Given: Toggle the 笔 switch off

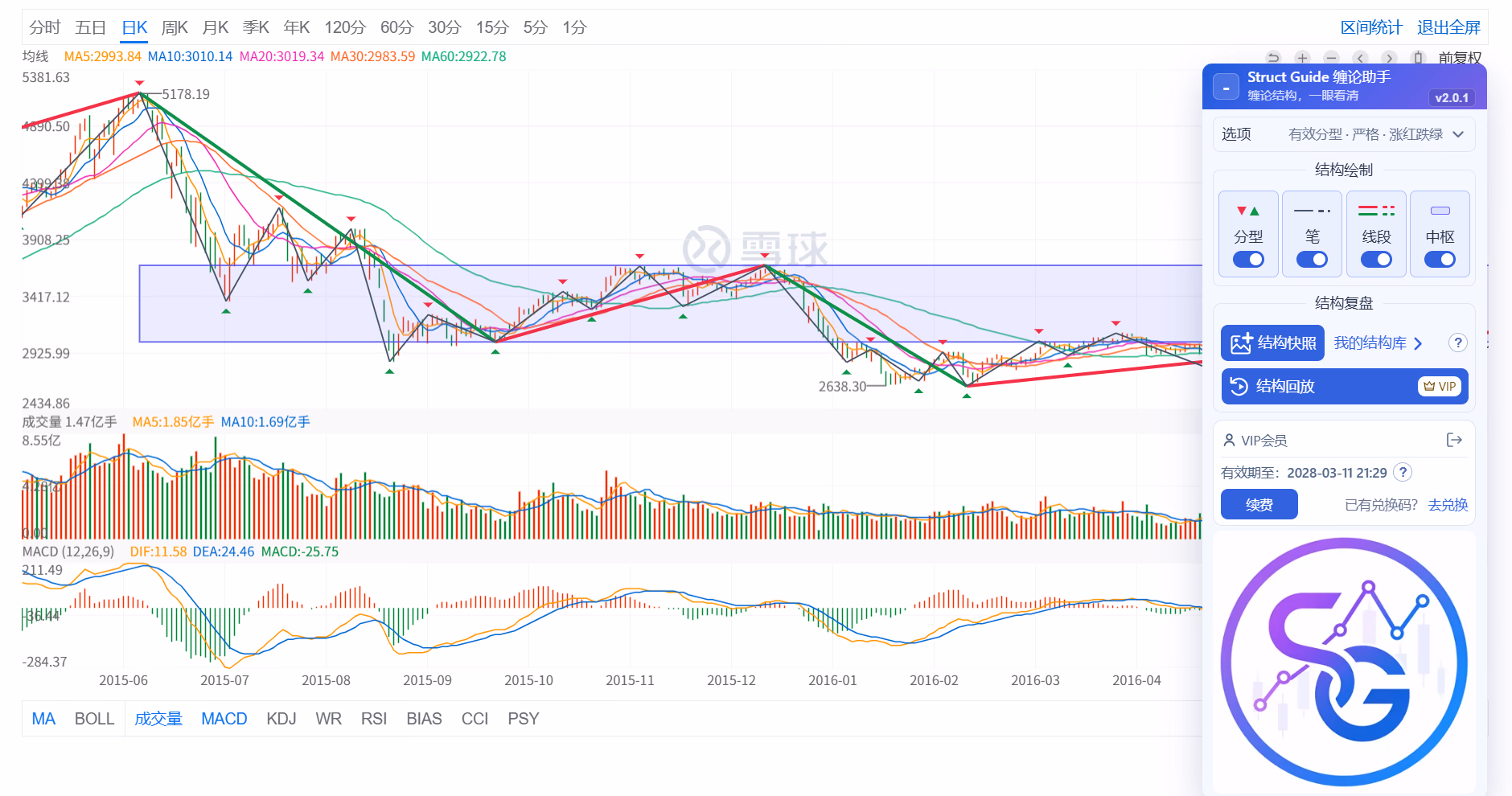Looking at the screenshot, I should (1312, 259).
